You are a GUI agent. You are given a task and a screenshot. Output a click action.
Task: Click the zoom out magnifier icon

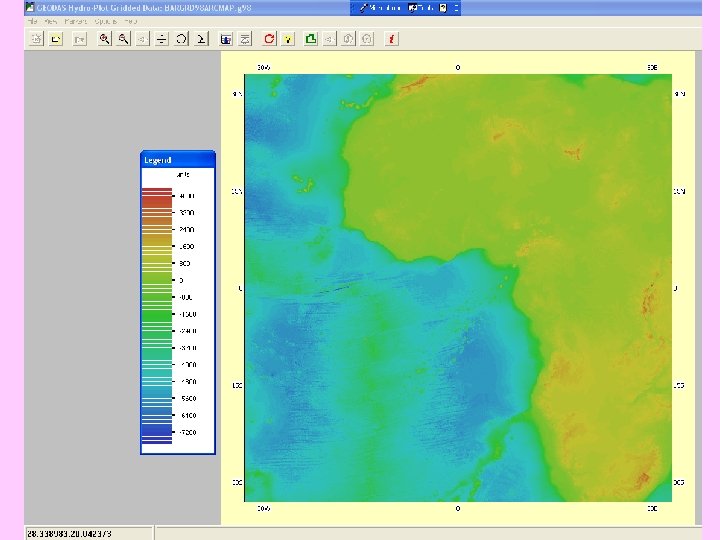pos(123,39)
